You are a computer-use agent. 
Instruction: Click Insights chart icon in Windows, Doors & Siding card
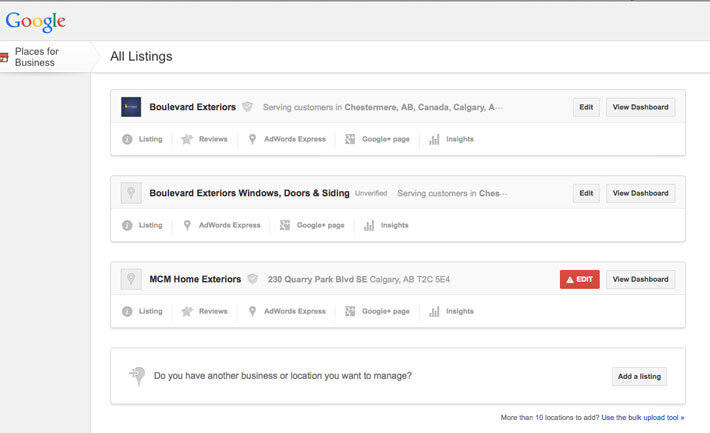[369, 225]
